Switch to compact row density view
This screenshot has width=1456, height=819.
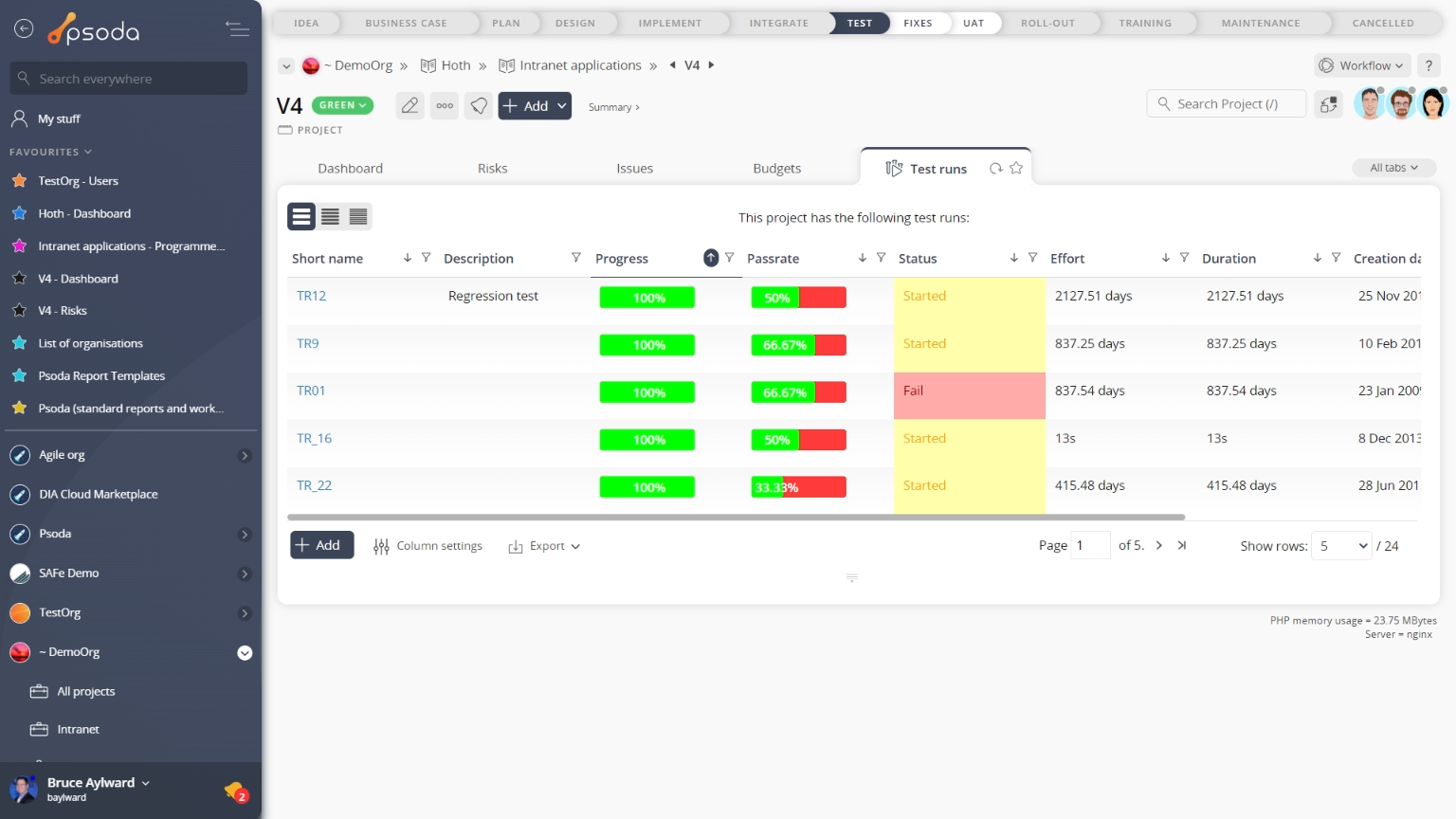point(358,217)
